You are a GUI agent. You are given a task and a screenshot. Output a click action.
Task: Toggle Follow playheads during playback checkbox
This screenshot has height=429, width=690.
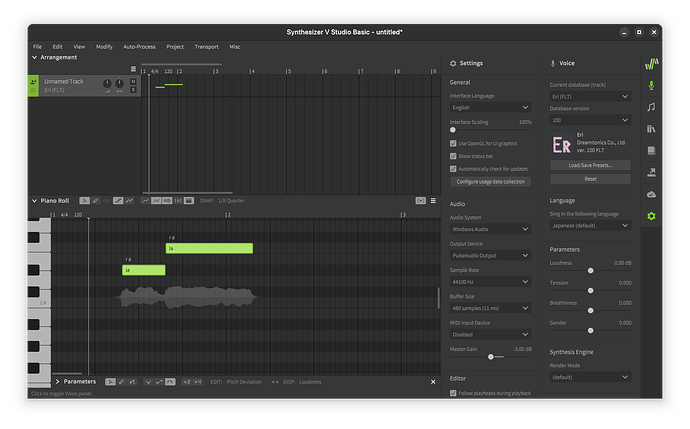[453, 393]
